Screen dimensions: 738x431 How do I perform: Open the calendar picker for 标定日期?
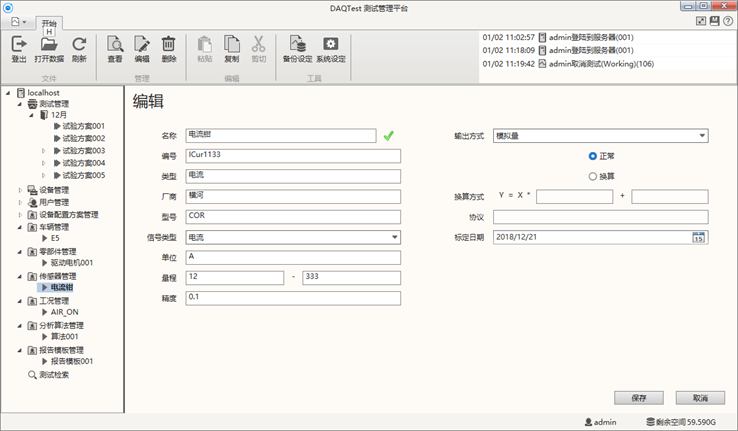coord(699,237)
